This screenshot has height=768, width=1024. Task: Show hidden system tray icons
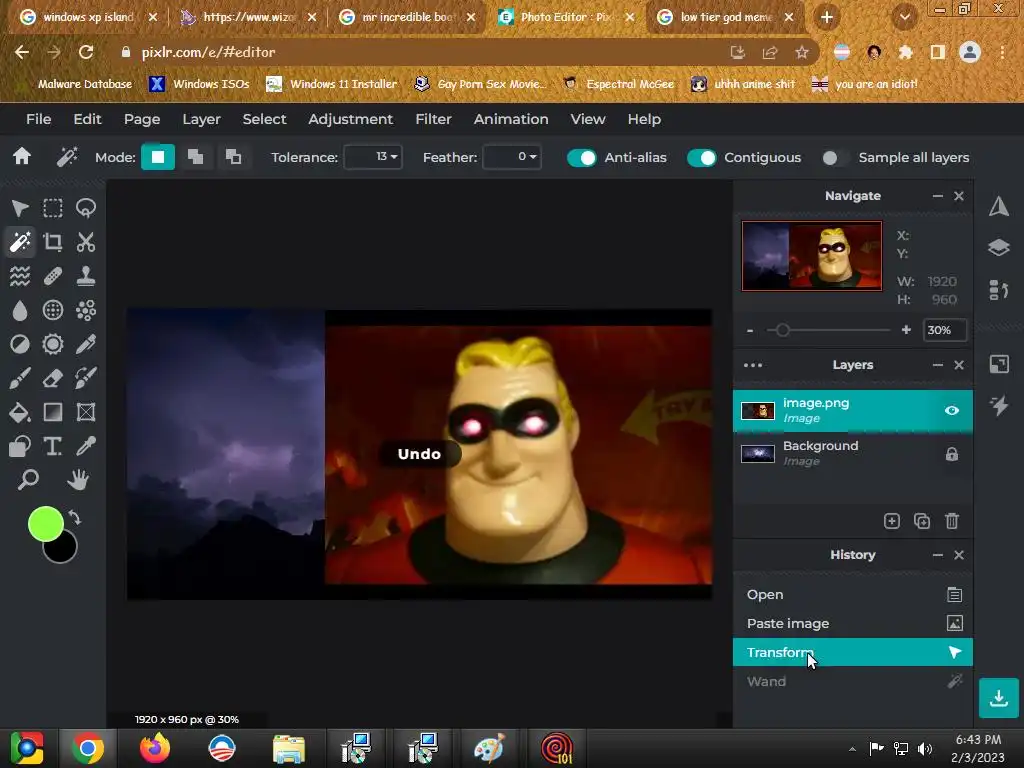click(x=852, y=749)
